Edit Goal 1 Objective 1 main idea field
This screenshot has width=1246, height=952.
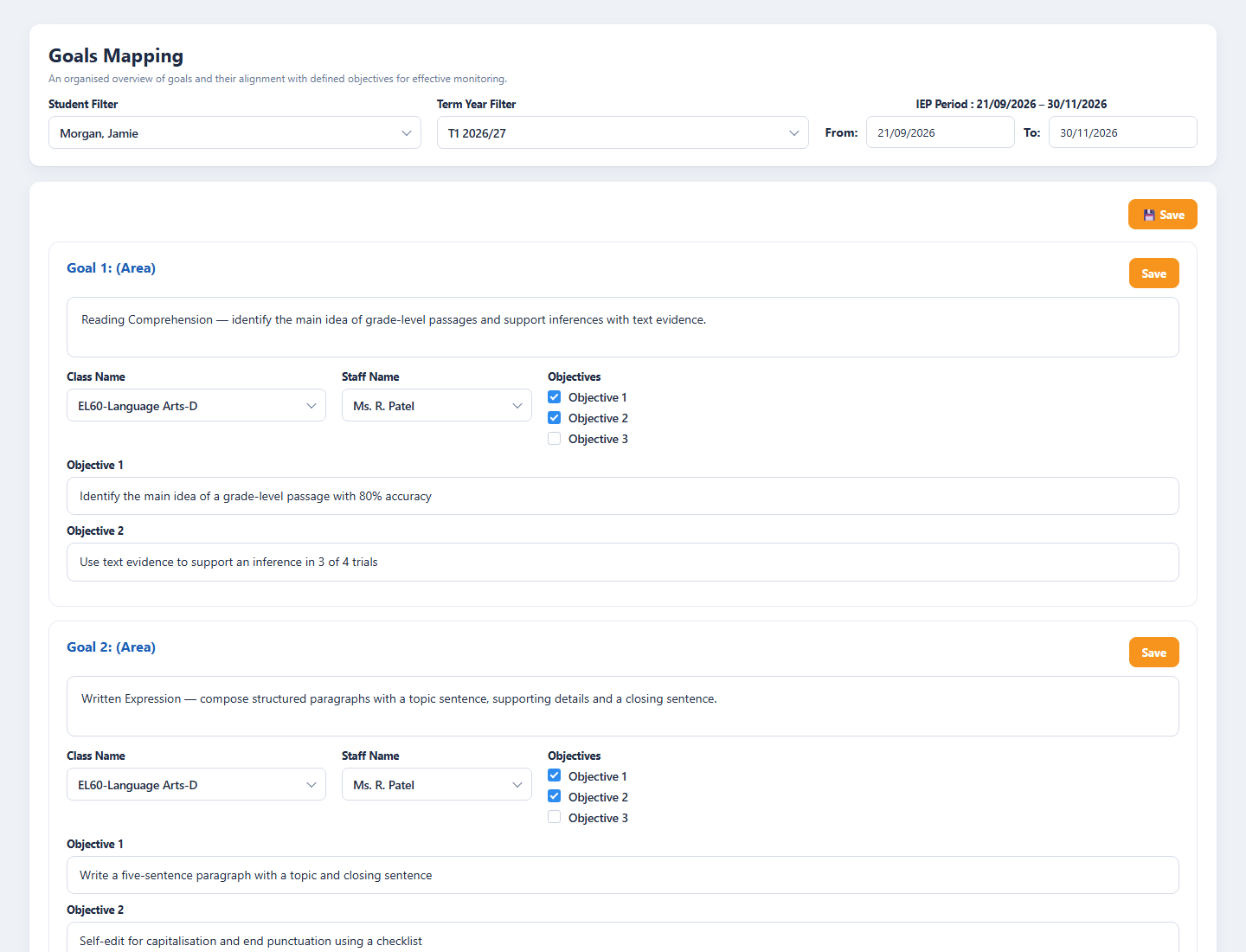(x=622, y=496)
